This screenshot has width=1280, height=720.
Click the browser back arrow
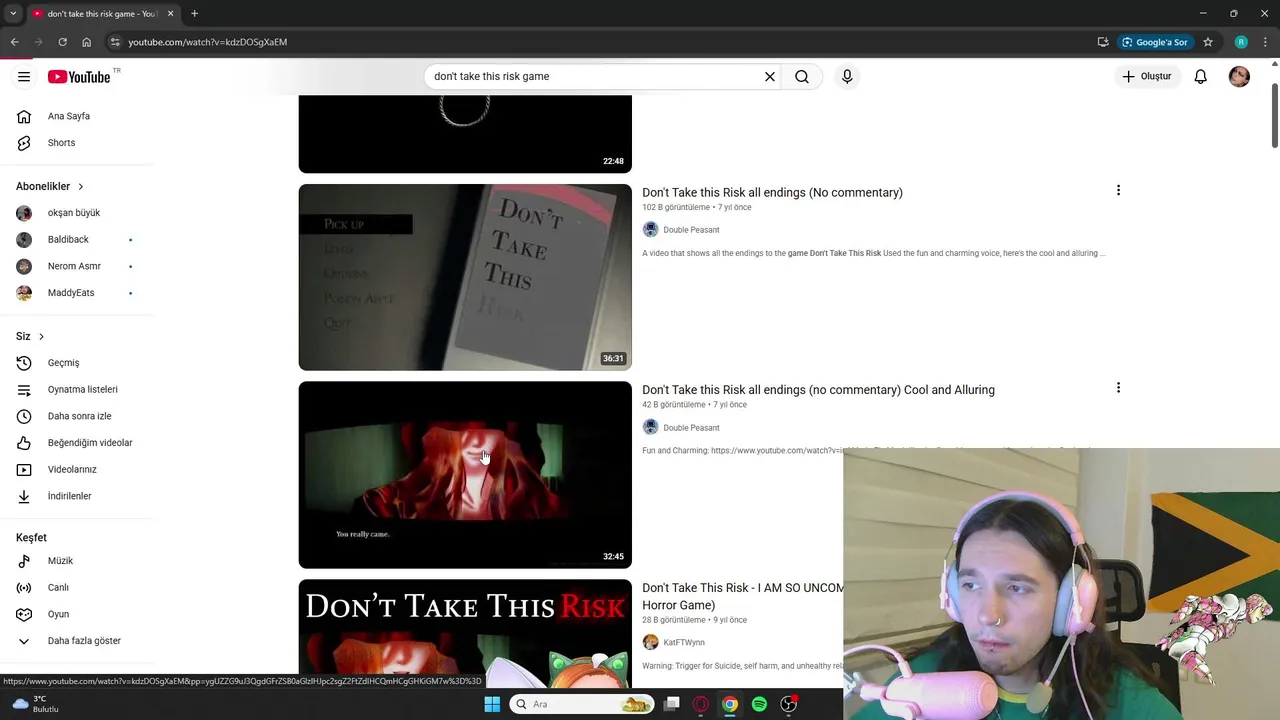coord(14,42)
